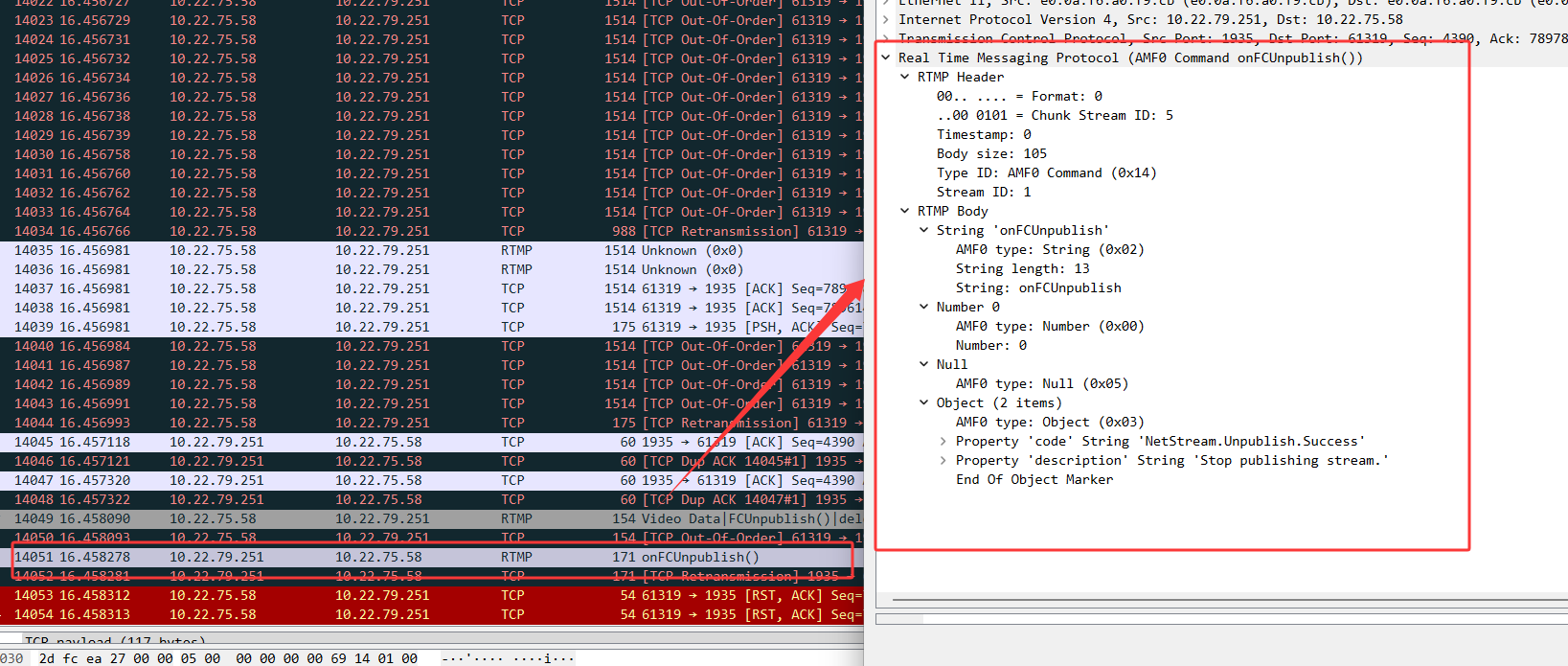Click the 'Format: 0' header field

pyautogui.click(x=1019, y=96)
